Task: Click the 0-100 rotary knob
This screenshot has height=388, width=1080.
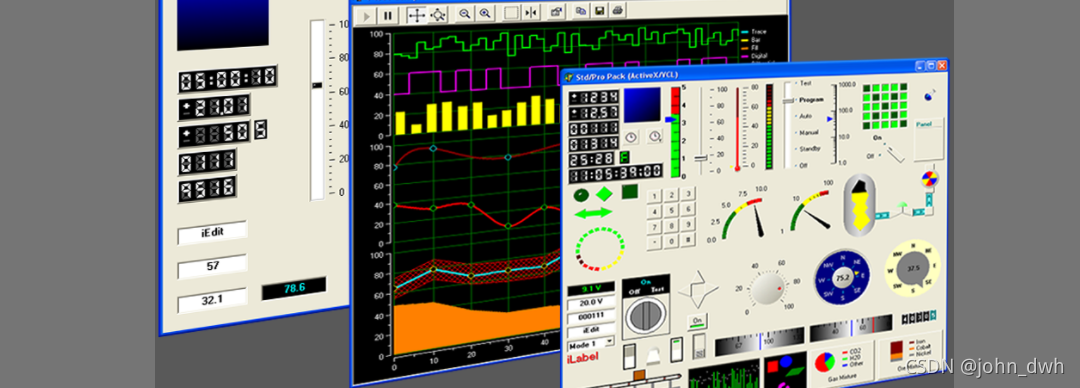Action: point(767,289)
